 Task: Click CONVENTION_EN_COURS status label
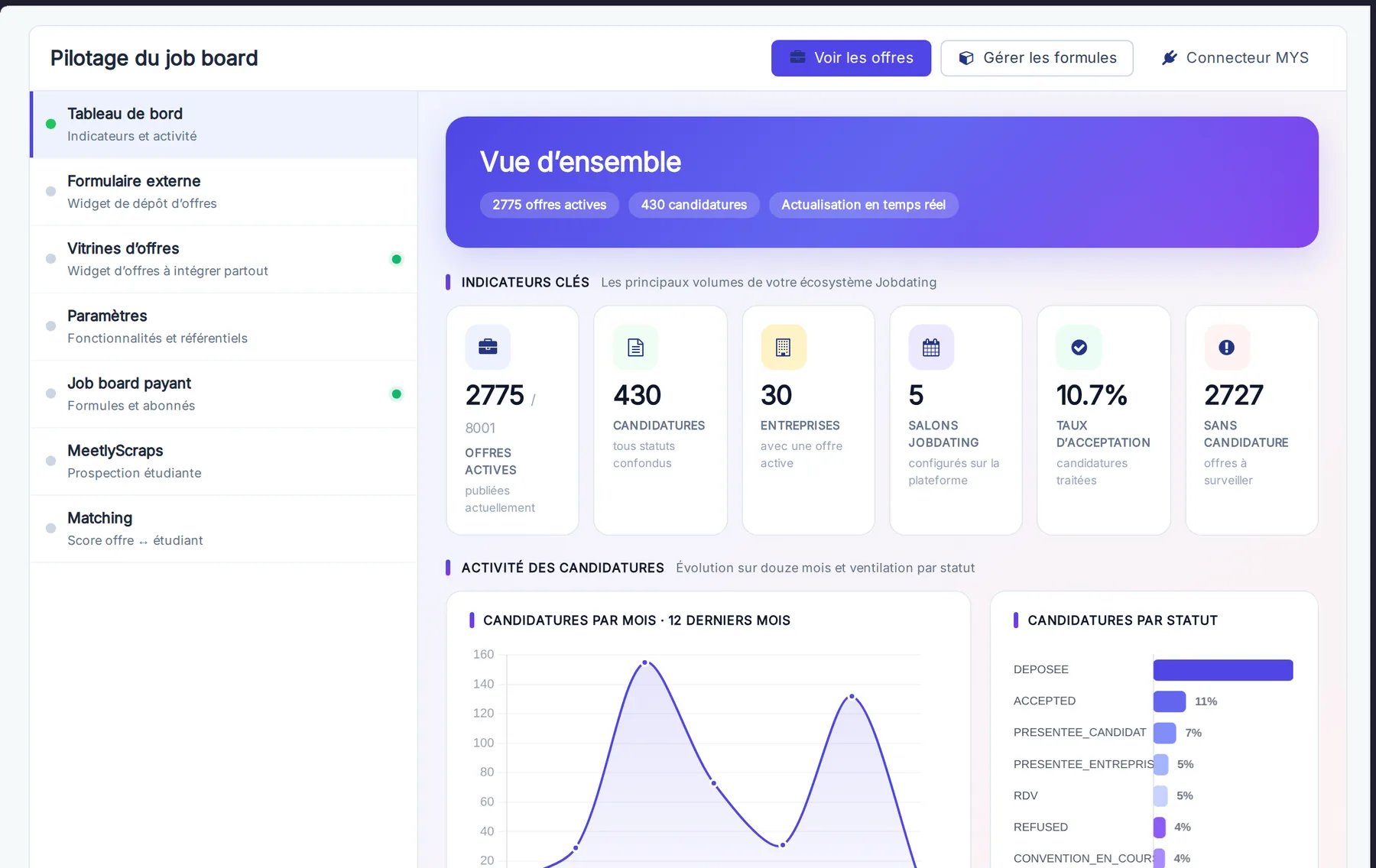1083,859
